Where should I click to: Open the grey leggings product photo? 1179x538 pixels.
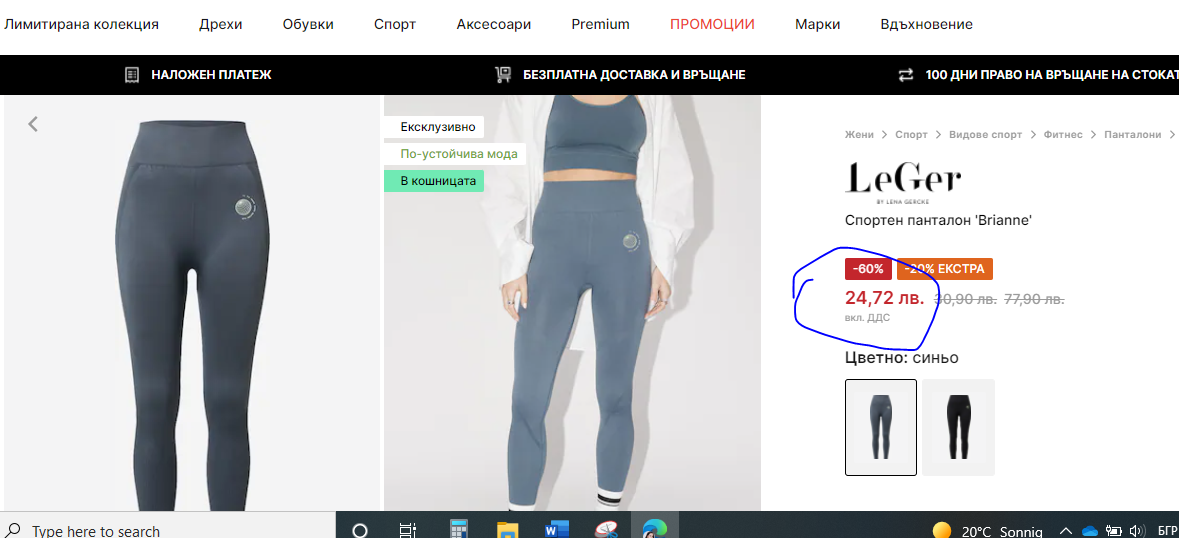point(192,303)
